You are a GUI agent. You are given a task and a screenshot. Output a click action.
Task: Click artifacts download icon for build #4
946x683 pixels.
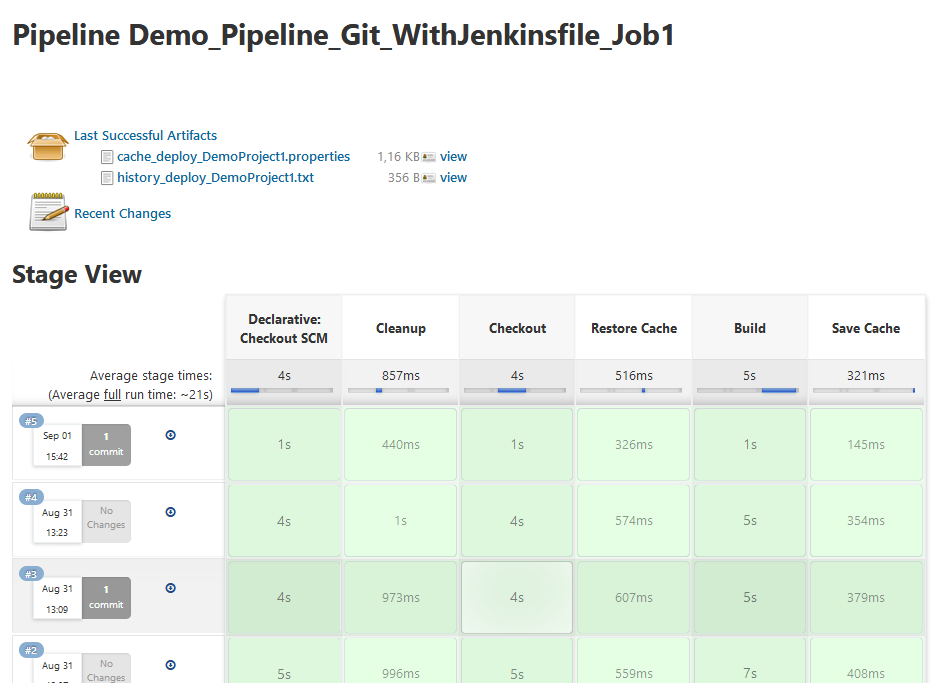point(170,512)
